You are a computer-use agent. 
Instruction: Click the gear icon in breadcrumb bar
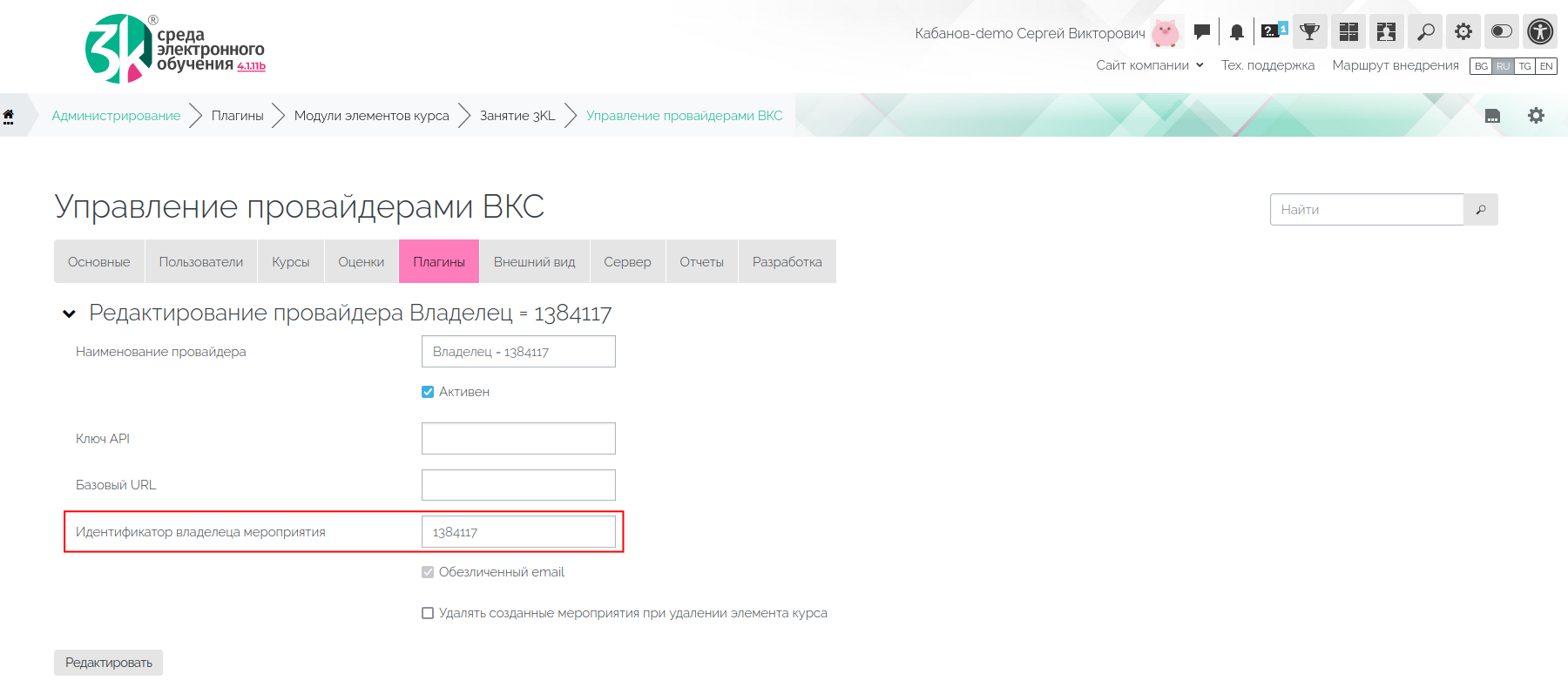tap(1536, 116)
